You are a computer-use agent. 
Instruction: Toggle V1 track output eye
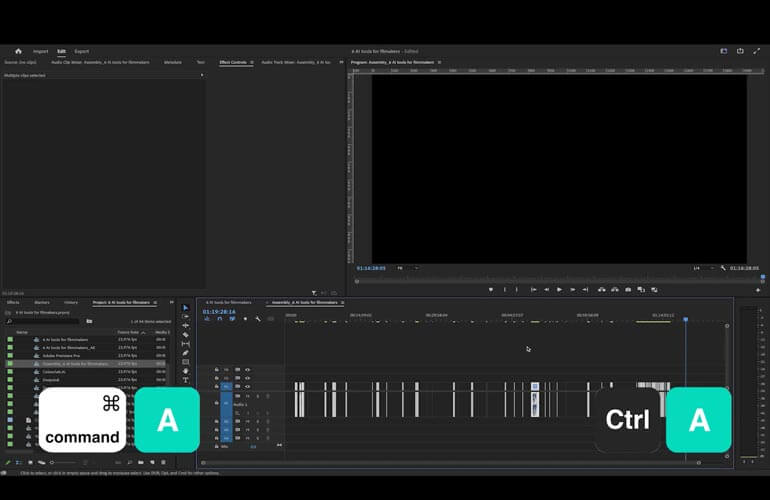point(248,387)
